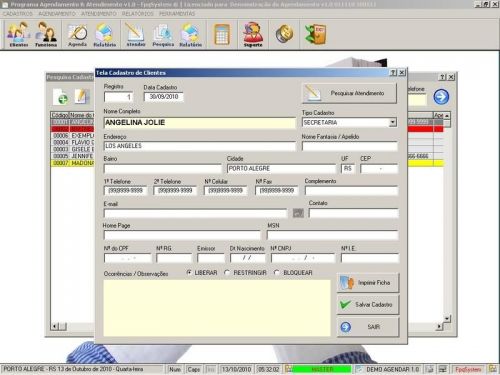Click the exit door toolbar icon
The height and width of the screenshot is (375, 500).
(315, 34)
